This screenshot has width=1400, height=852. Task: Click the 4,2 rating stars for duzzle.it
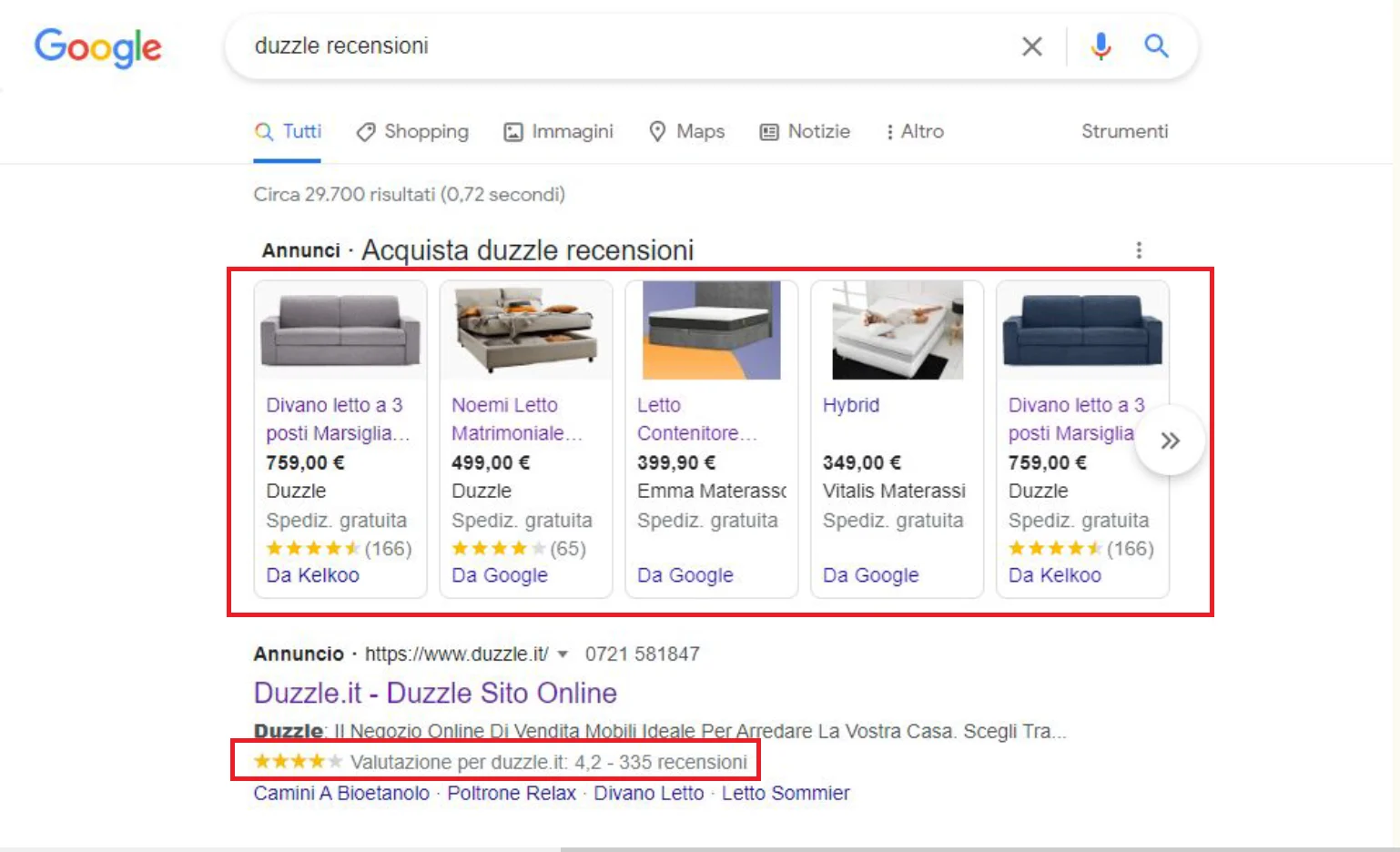[298, 761]
